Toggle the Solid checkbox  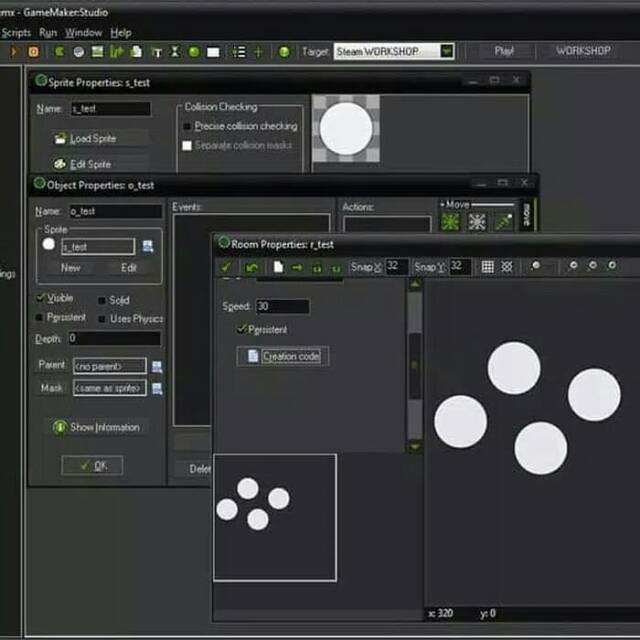101,300
